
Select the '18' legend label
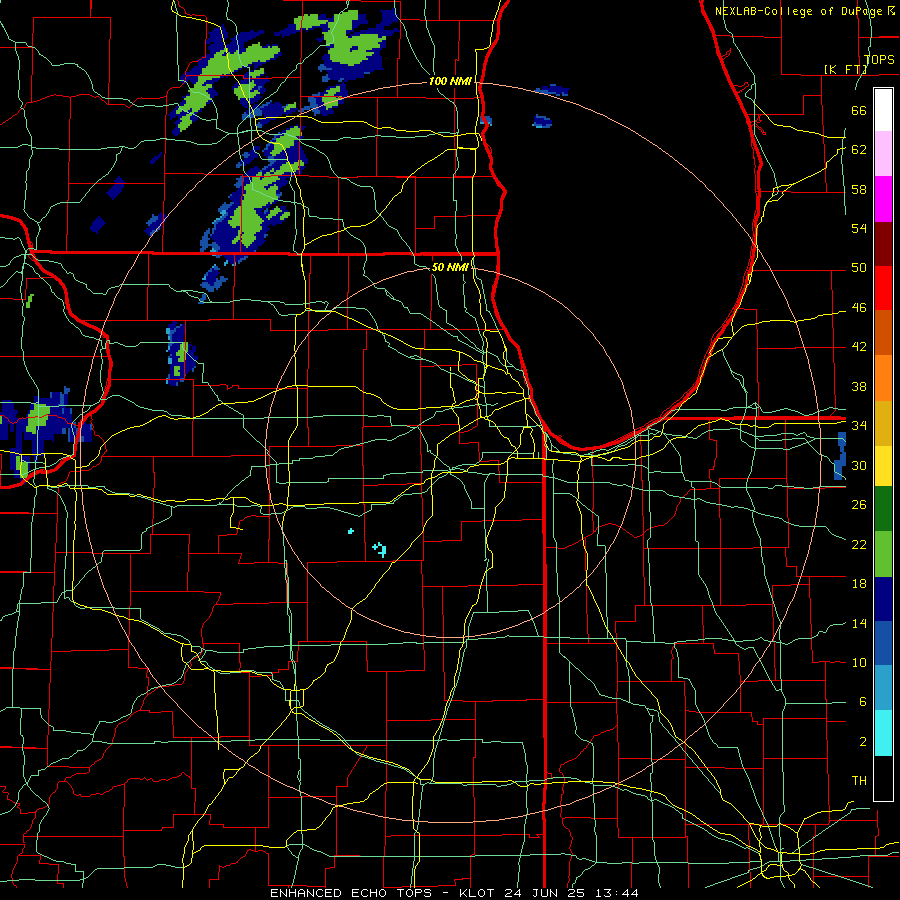point(859,584)
